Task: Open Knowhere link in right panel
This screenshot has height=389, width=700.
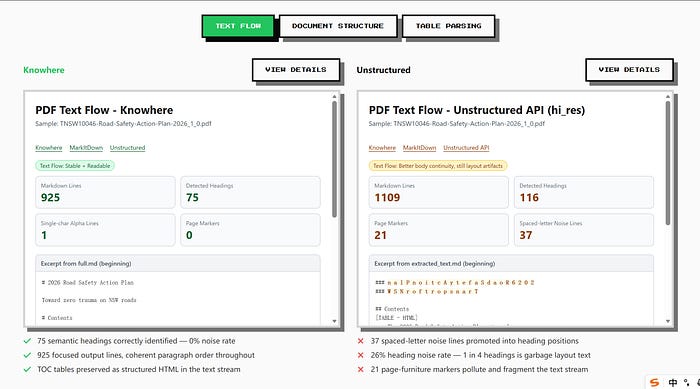Action: click(382, 148)
